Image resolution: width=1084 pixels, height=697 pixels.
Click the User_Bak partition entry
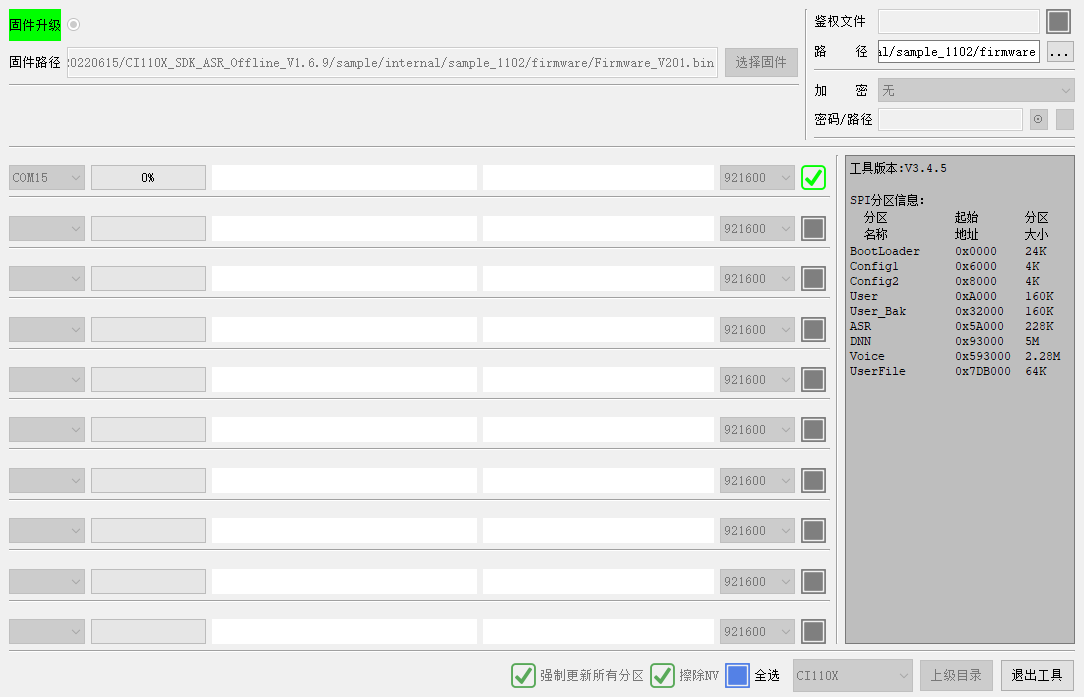point(878,311)
